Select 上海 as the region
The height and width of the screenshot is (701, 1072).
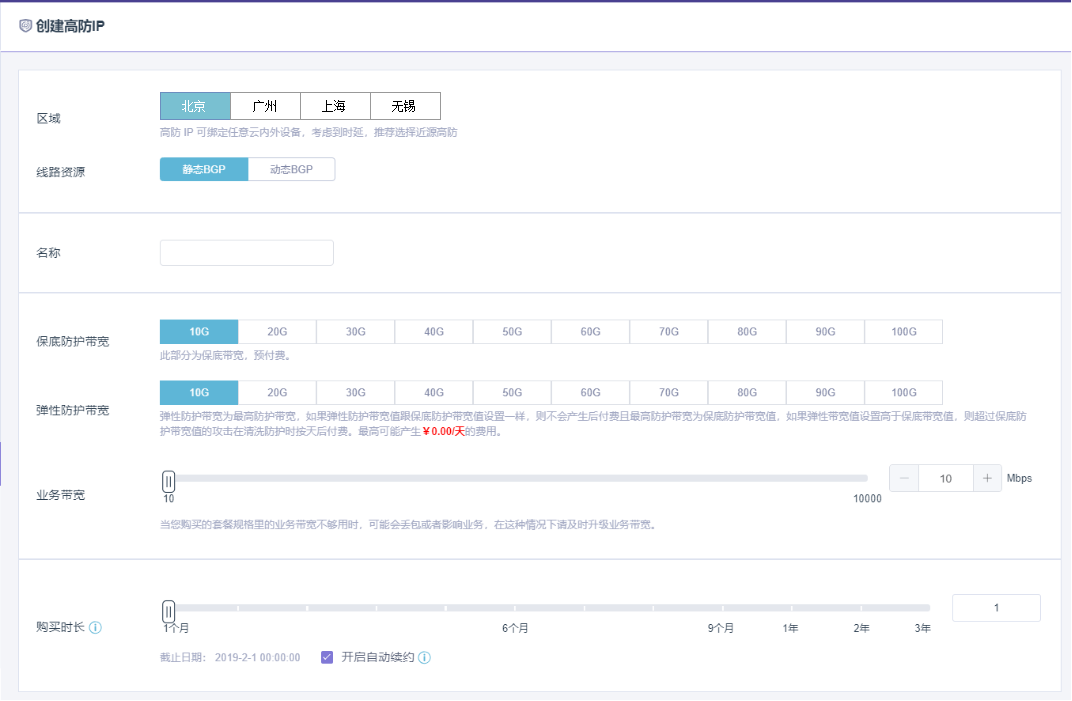[335, 106]
